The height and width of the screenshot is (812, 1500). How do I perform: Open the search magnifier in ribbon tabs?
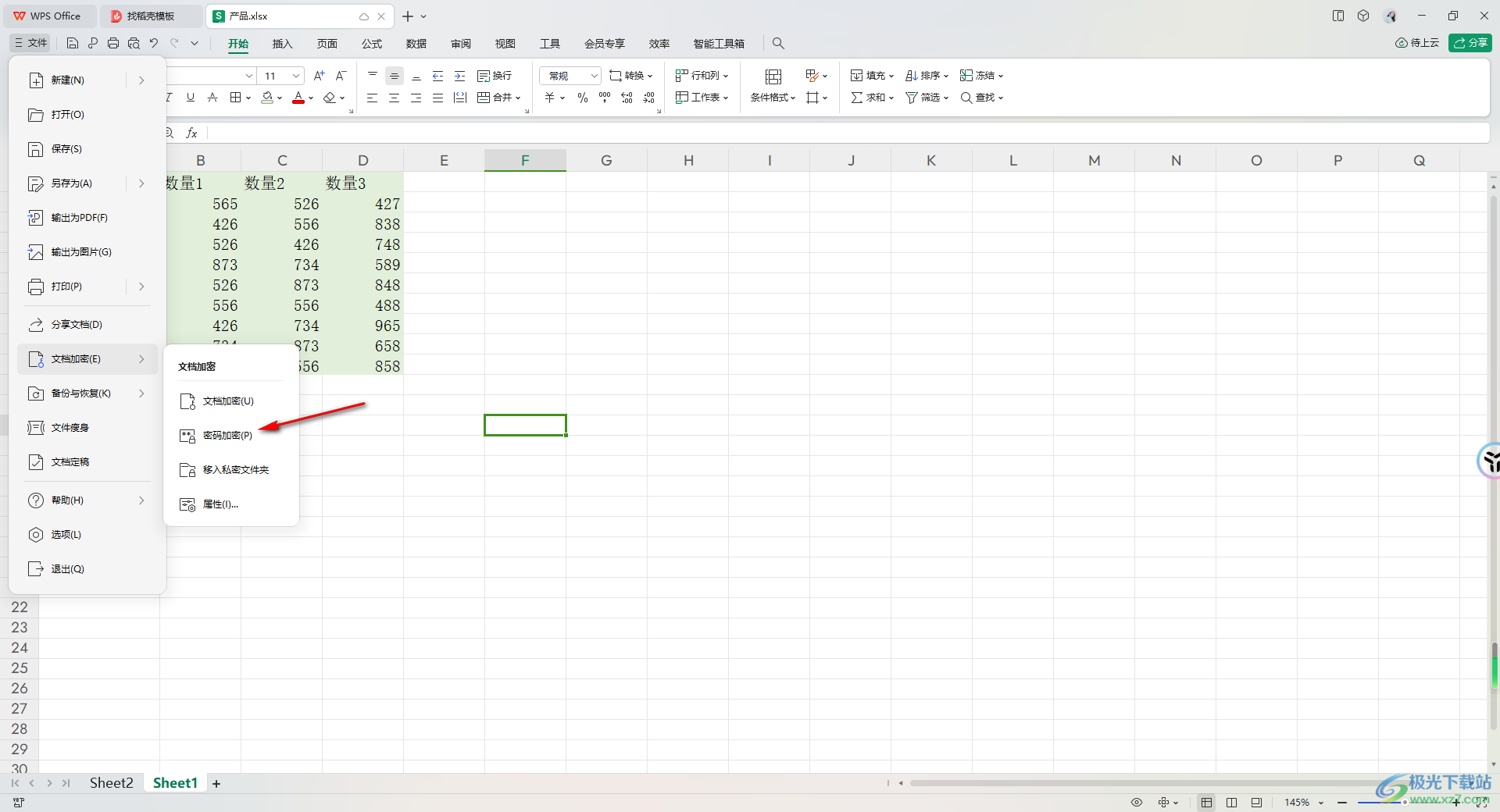coord(778,43)
